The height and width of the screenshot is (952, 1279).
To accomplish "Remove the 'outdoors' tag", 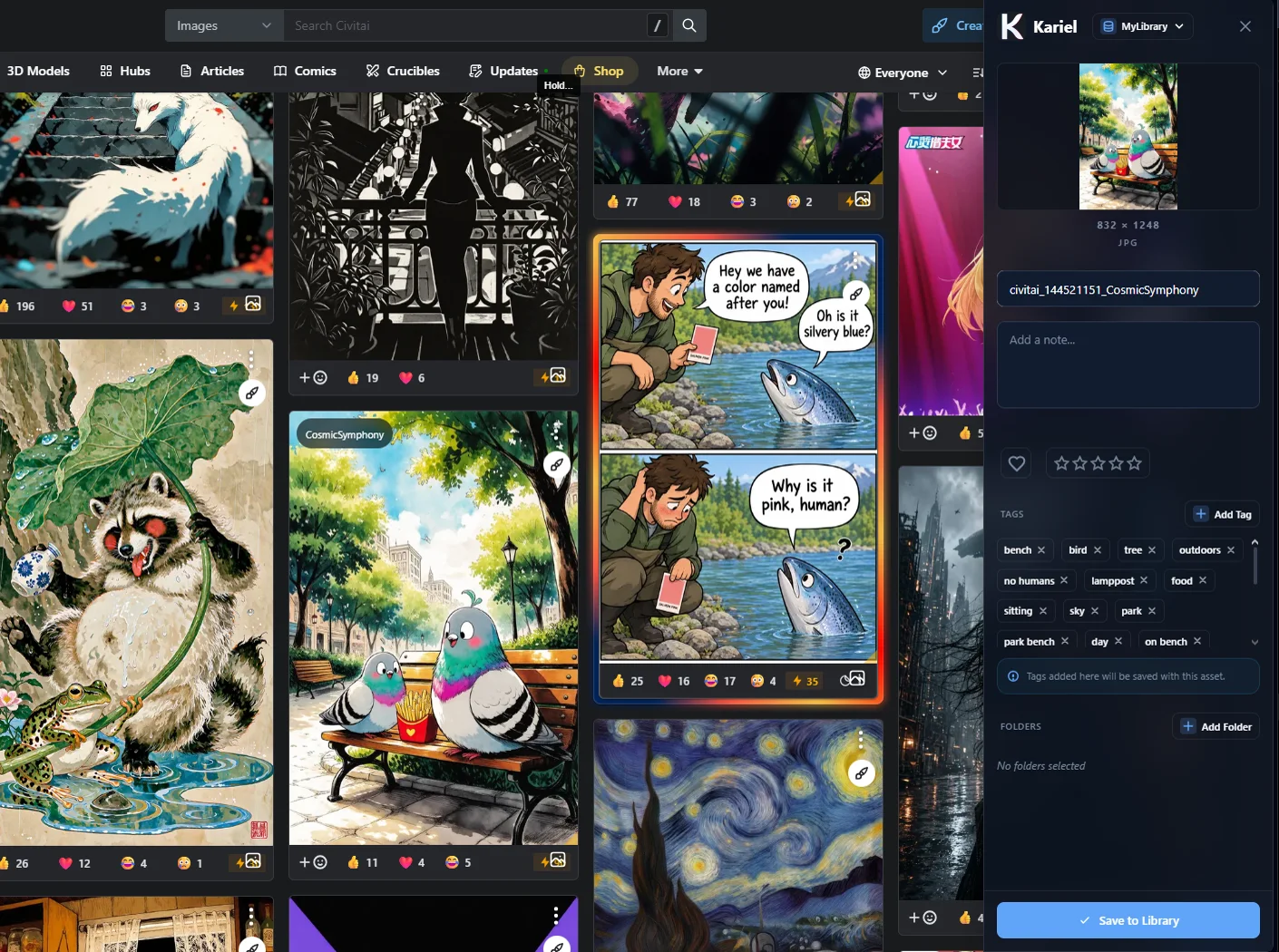I will point(1231,550).
